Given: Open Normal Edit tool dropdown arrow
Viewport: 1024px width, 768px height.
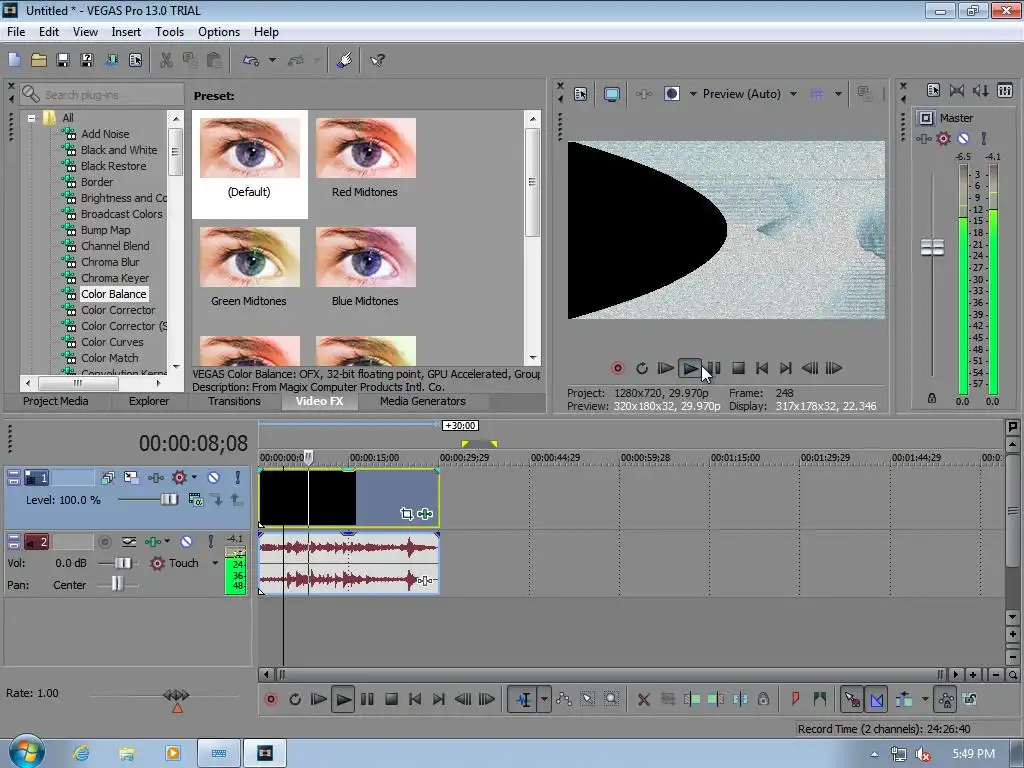Looking at the screenshot, I should [544, 699].
